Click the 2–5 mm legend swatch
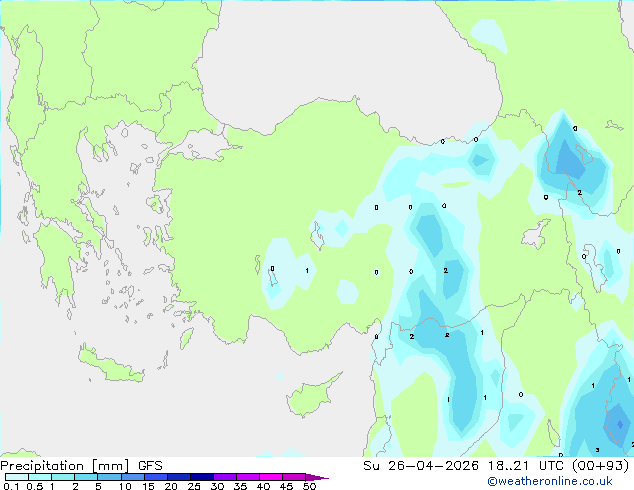The height and width of the screenshot is (490, 634). click(x=86, y=477)
